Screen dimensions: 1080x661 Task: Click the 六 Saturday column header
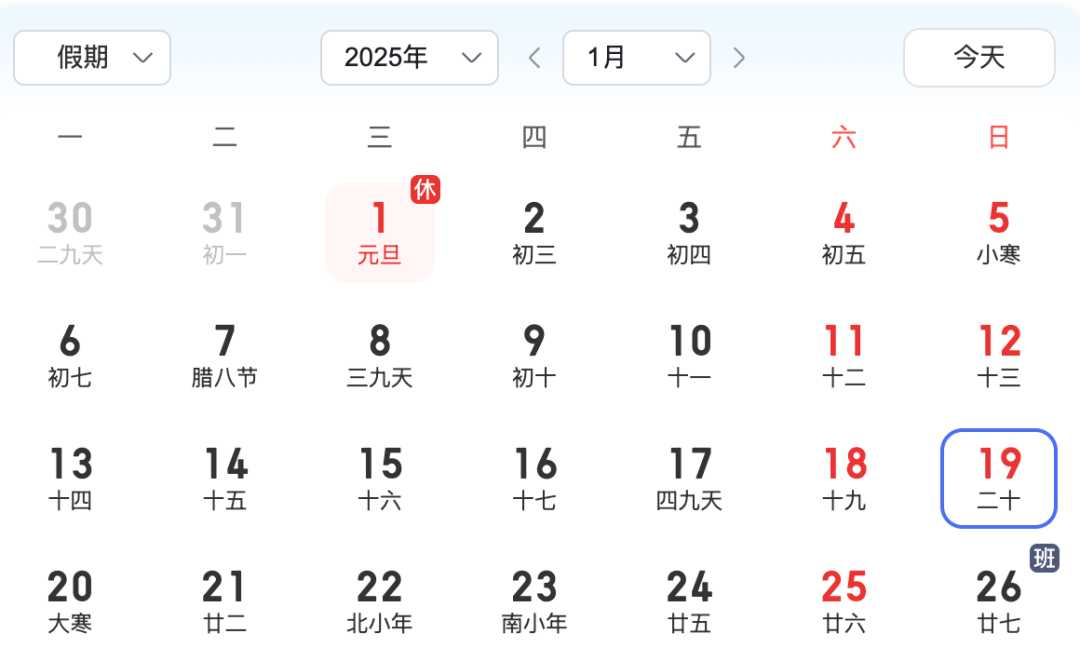[844, 138]
